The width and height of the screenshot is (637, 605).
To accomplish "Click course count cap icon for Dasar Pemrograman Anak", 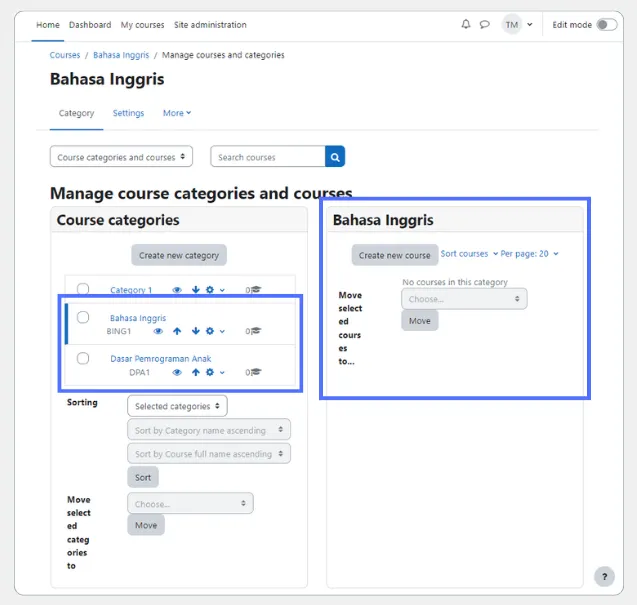I will click(256, 372).
